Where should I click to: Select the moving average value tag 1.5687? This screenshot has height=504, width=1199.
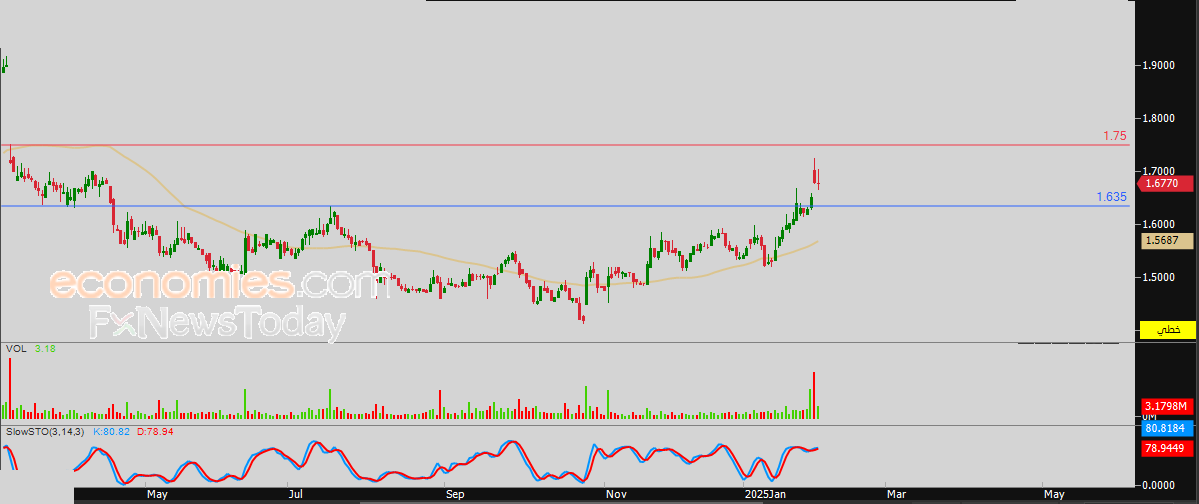(x=1167, y=241)
